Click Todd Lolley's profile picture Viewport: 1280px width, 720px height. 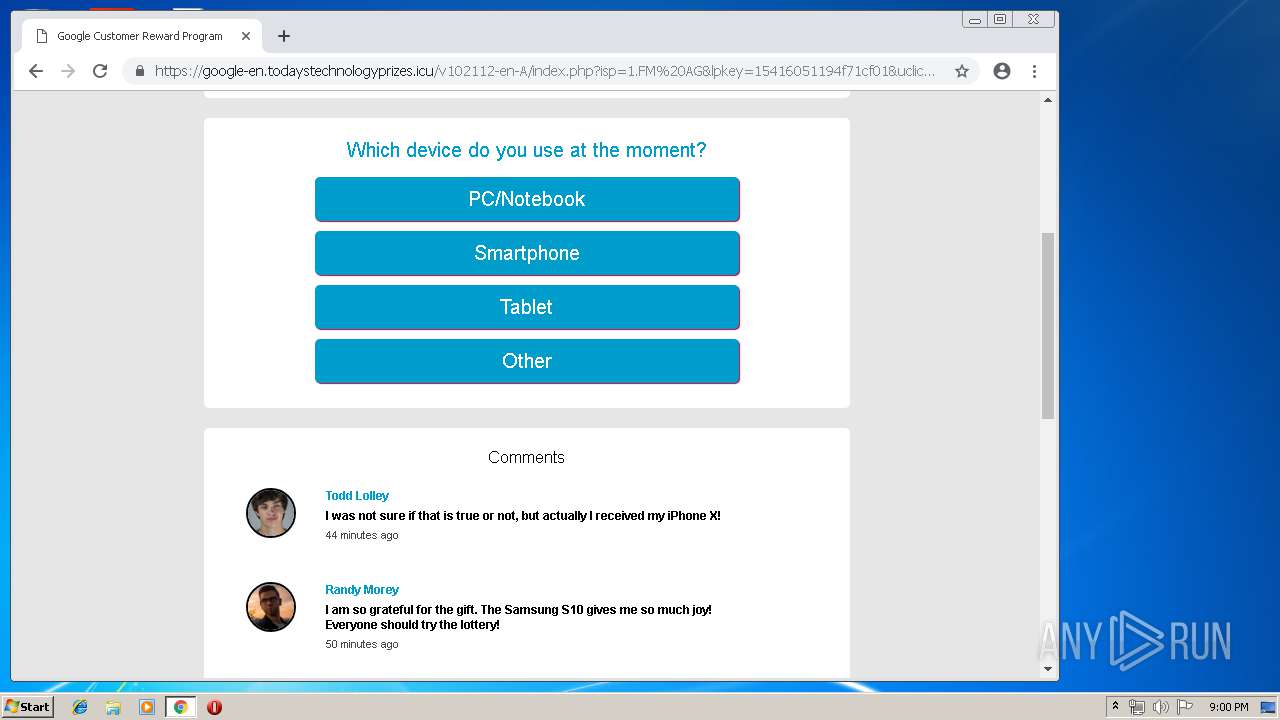click(x=271, y=513)
